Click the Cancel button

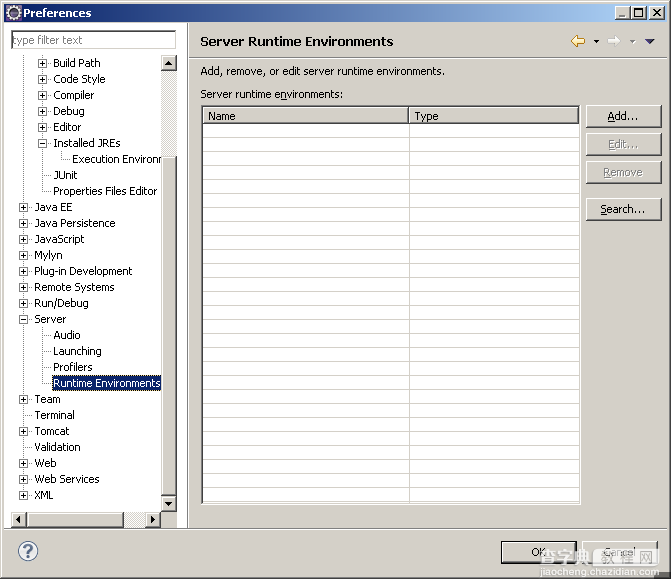[x=620, y=552]
